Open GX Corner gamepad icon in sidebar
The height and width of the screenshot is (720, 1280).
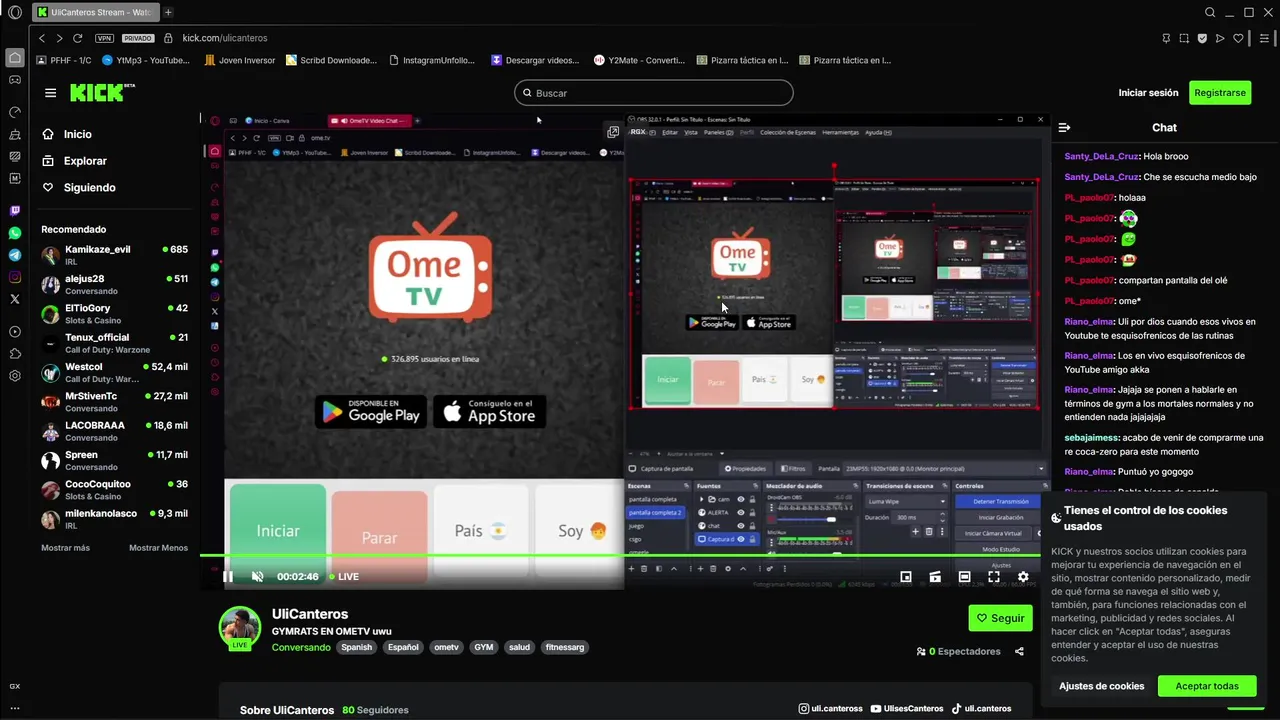[15, 80]
